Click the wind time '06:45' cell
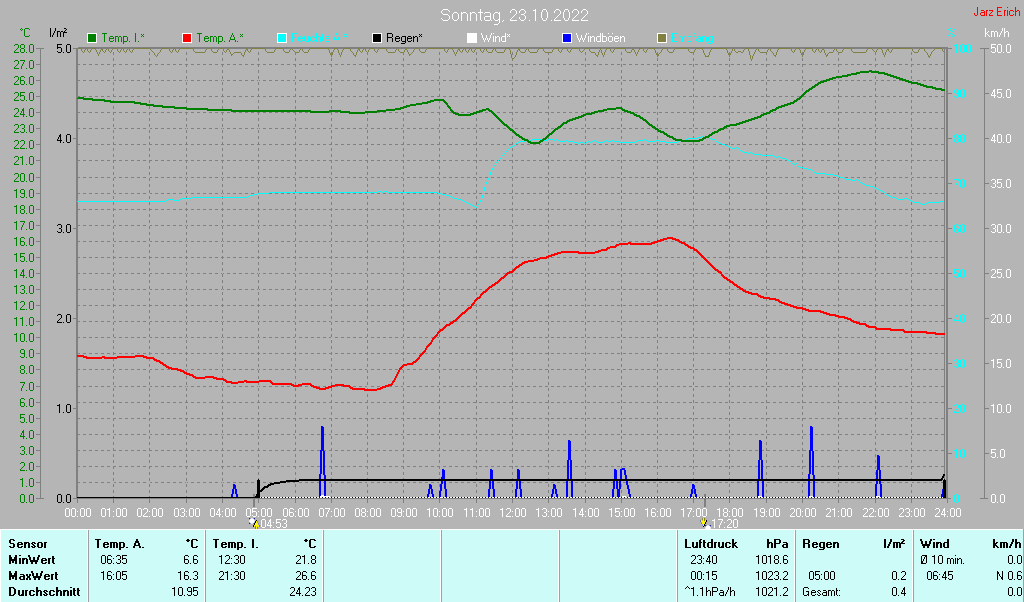Screen dimensions: 1024x602 pyautogui.click(x=939, y=577)
